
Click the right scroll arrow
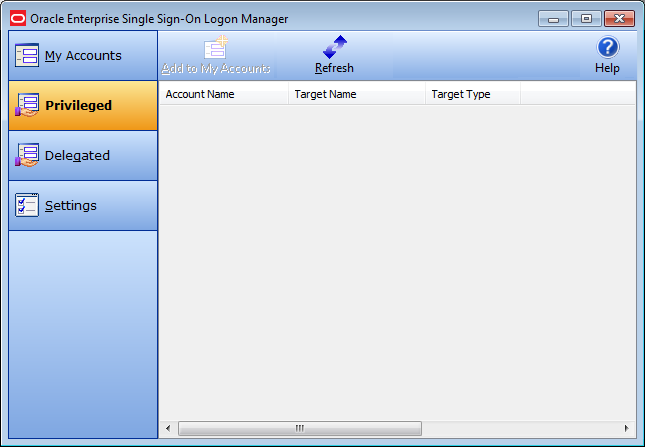[626, 428]
